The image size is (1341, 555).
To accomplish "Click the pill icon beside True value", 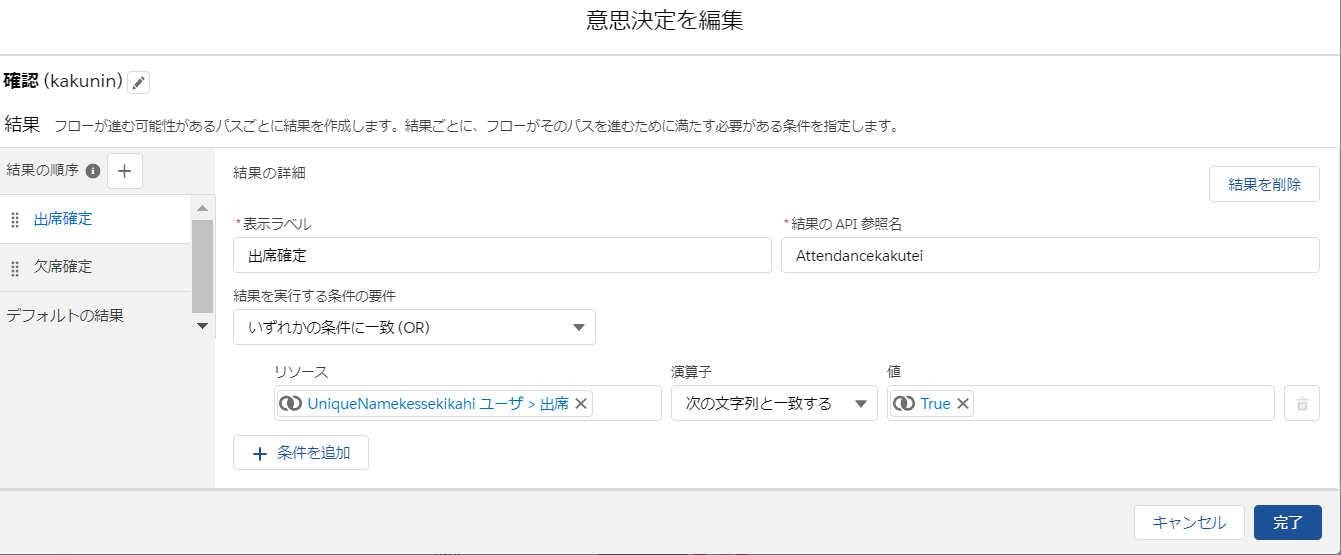I will 904,404.
